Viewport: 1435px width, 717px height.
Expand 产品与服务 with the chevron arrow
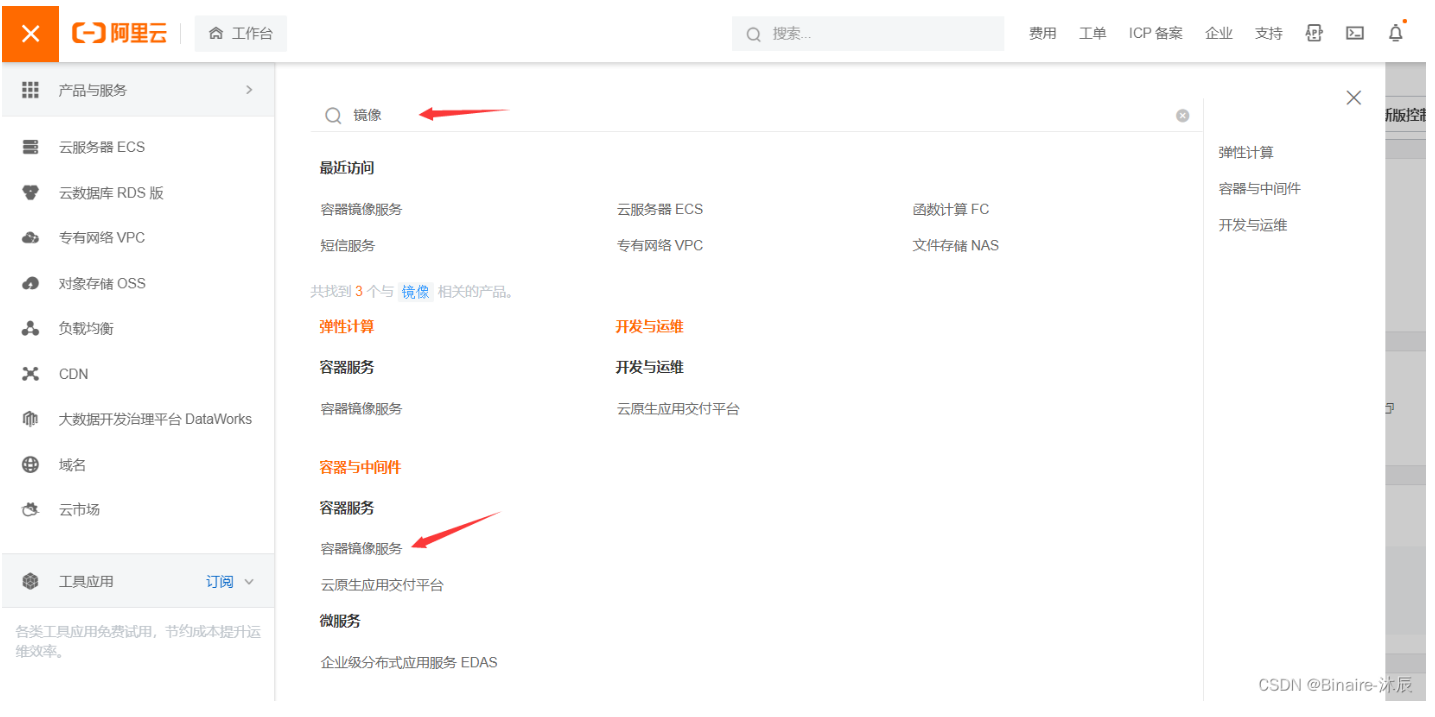(x=249, y=90)
